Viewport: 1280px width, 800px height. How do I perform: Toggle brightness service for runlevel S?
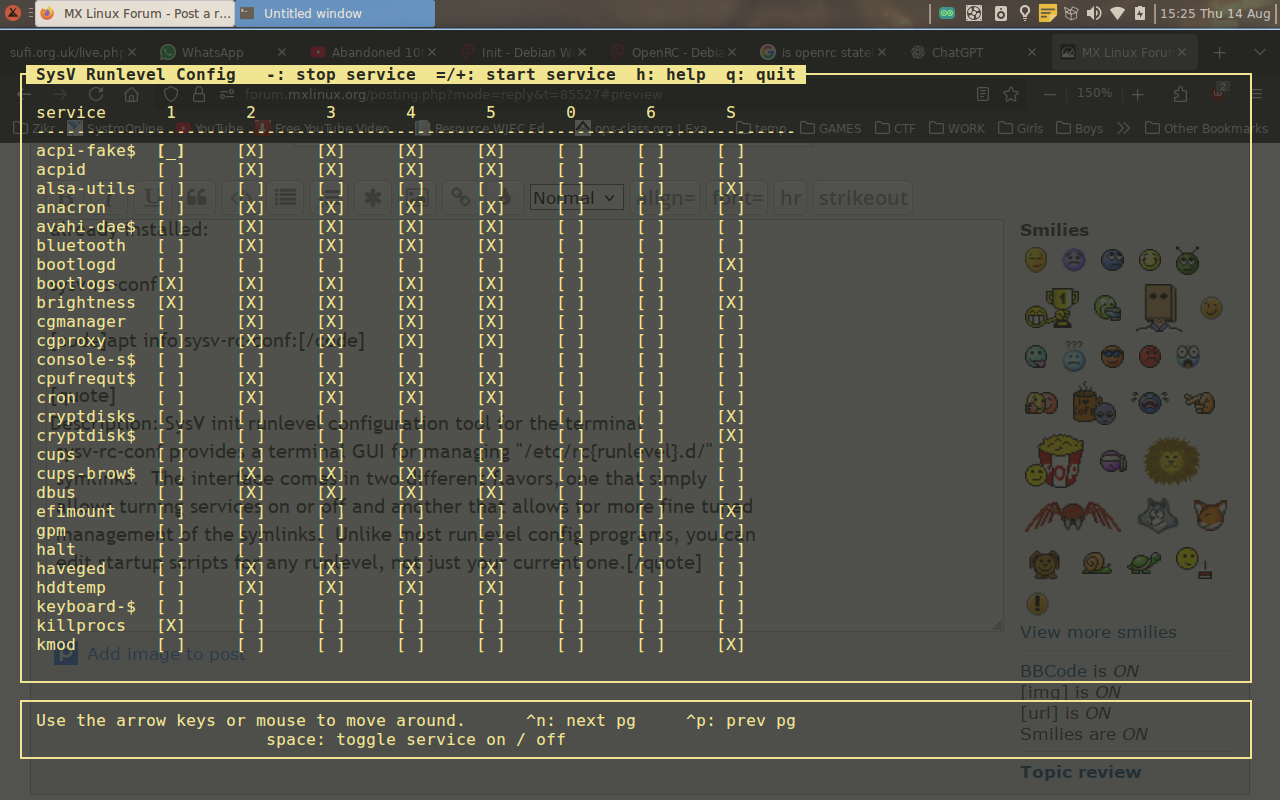coord(731,302)
